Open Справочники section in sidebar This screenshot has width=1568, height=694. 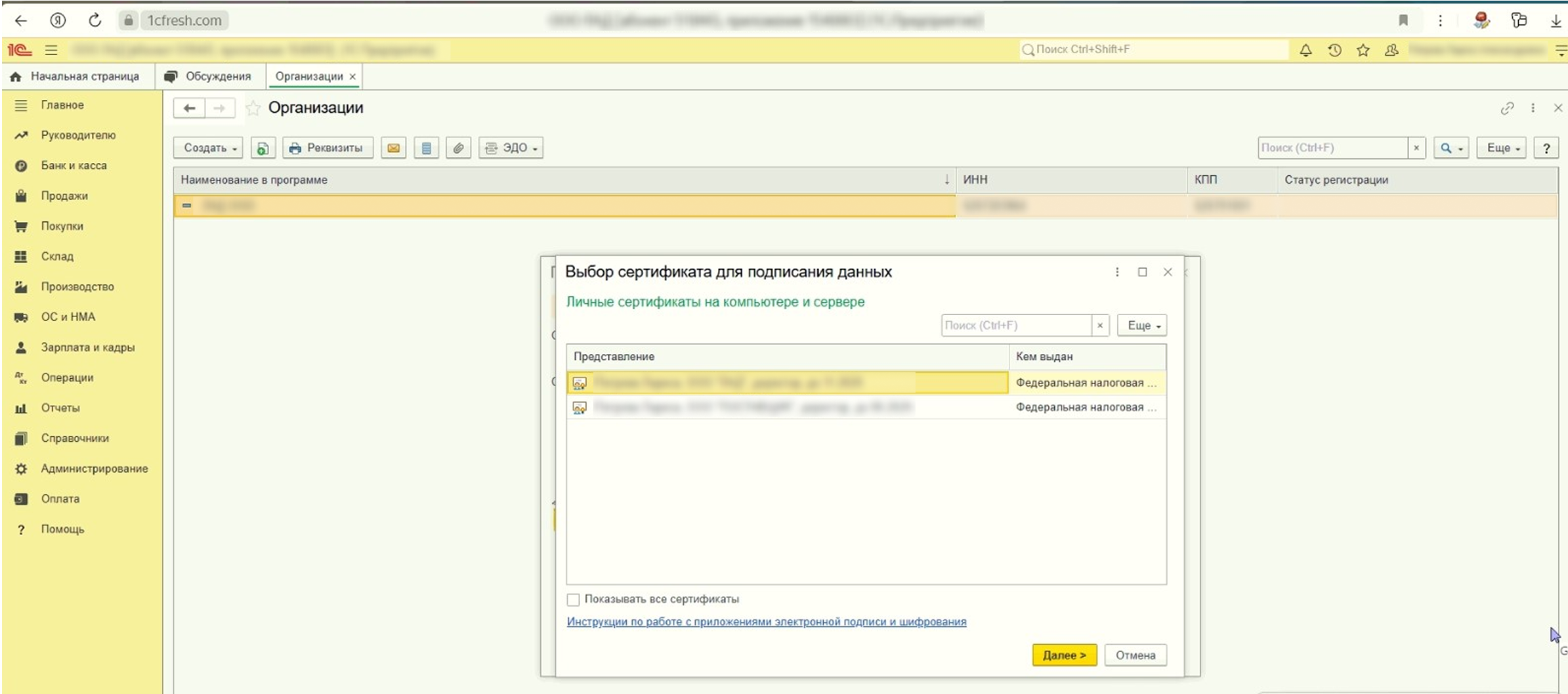(75, 438)
